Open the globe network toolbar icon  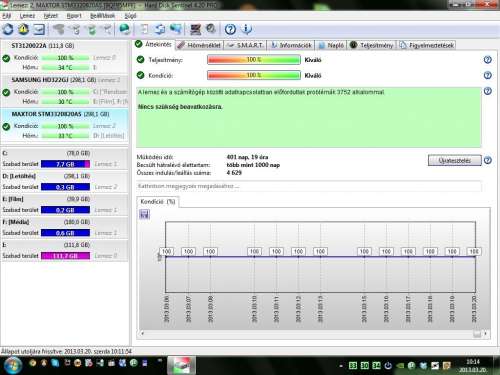coord(125,30)
